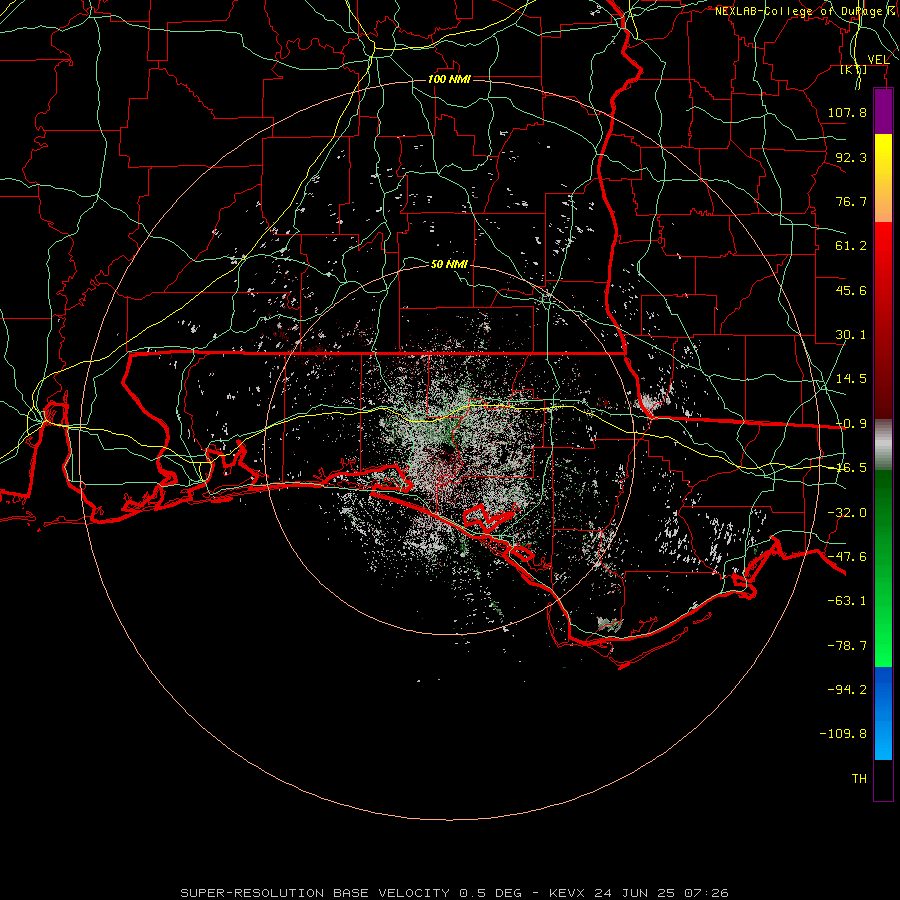
Task: Click the blue segment of the velocity color bar
Action: 883,713
